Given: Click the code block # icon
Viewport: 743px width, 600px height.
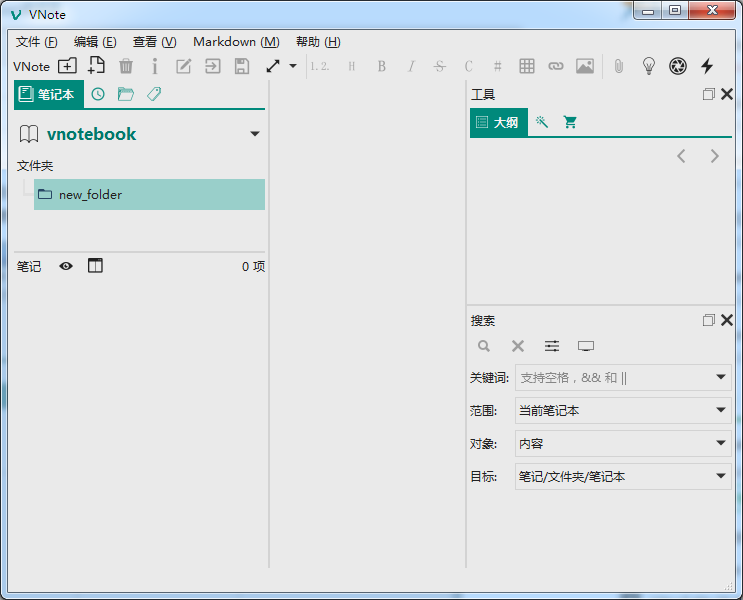Looking at the screenshot, I should point(498,66).
